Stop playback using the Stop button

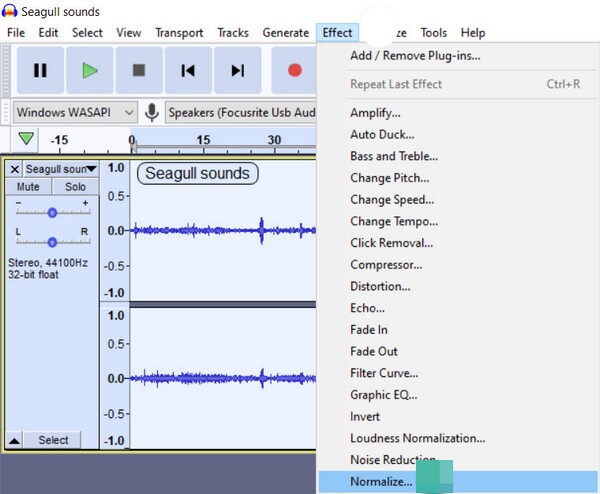(x=139, y=70)
